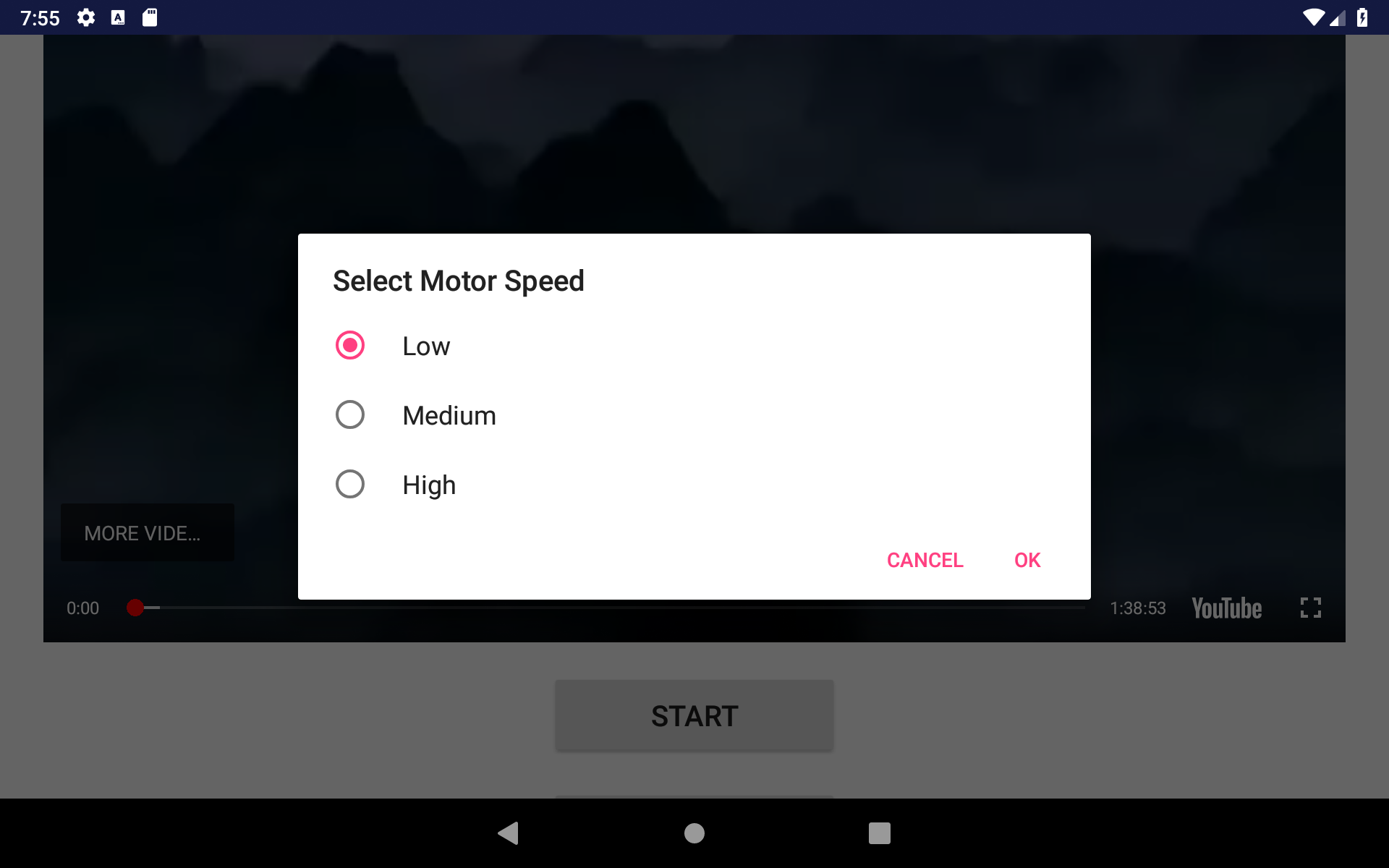Image resolution: width=1389 pixels, height=868 pixels.
Task: Click the video timestamp 0:00 label
Action: coord(82,607)
